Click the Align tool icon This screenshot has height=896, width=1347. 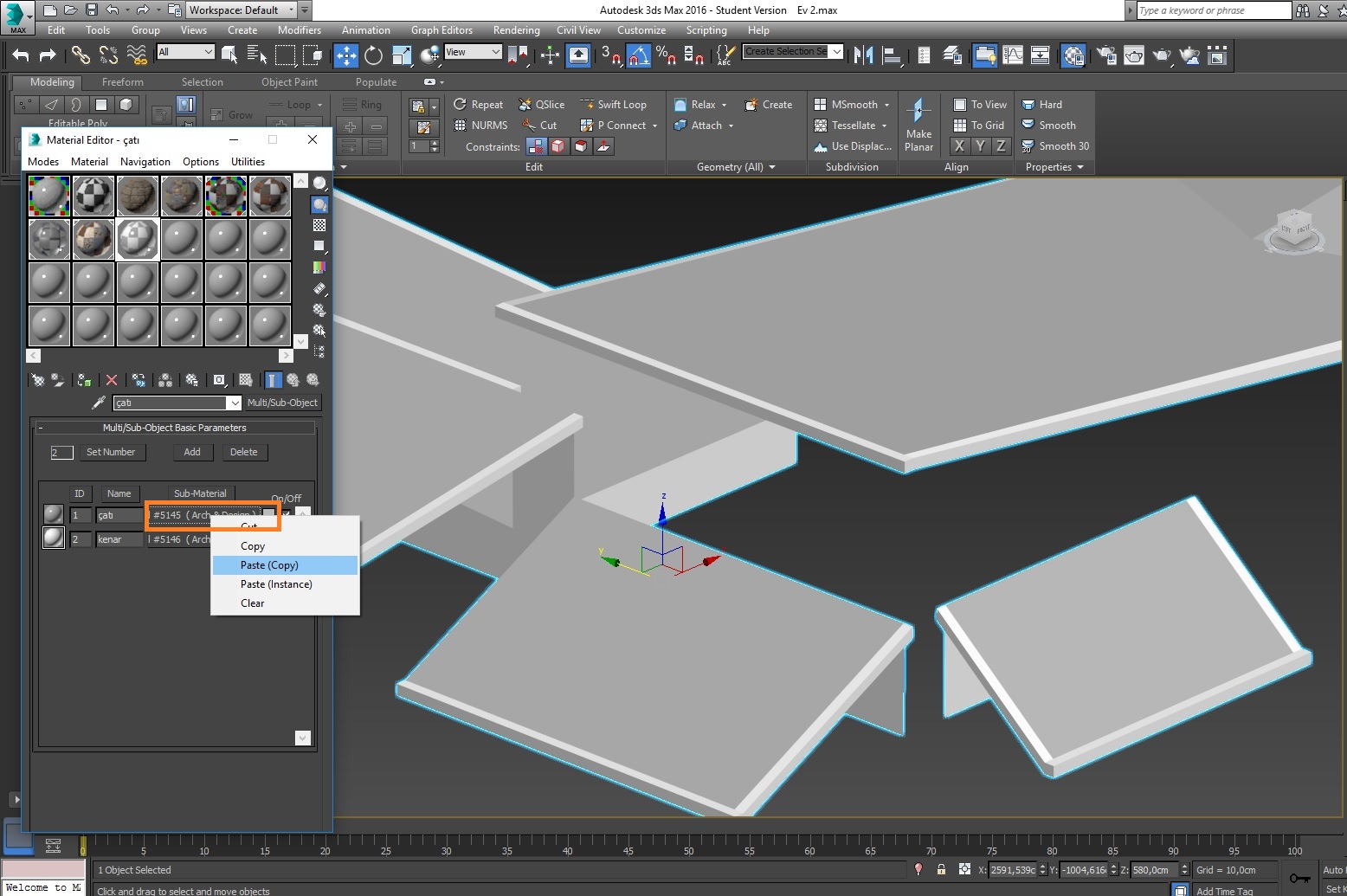coord(892,55)
